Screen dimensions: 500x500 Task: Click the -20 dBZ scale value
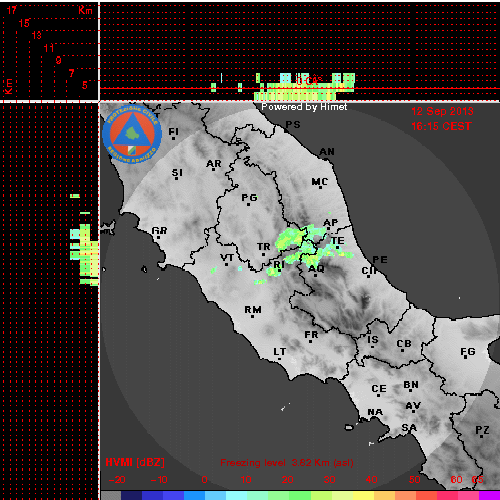coord(117,480)
